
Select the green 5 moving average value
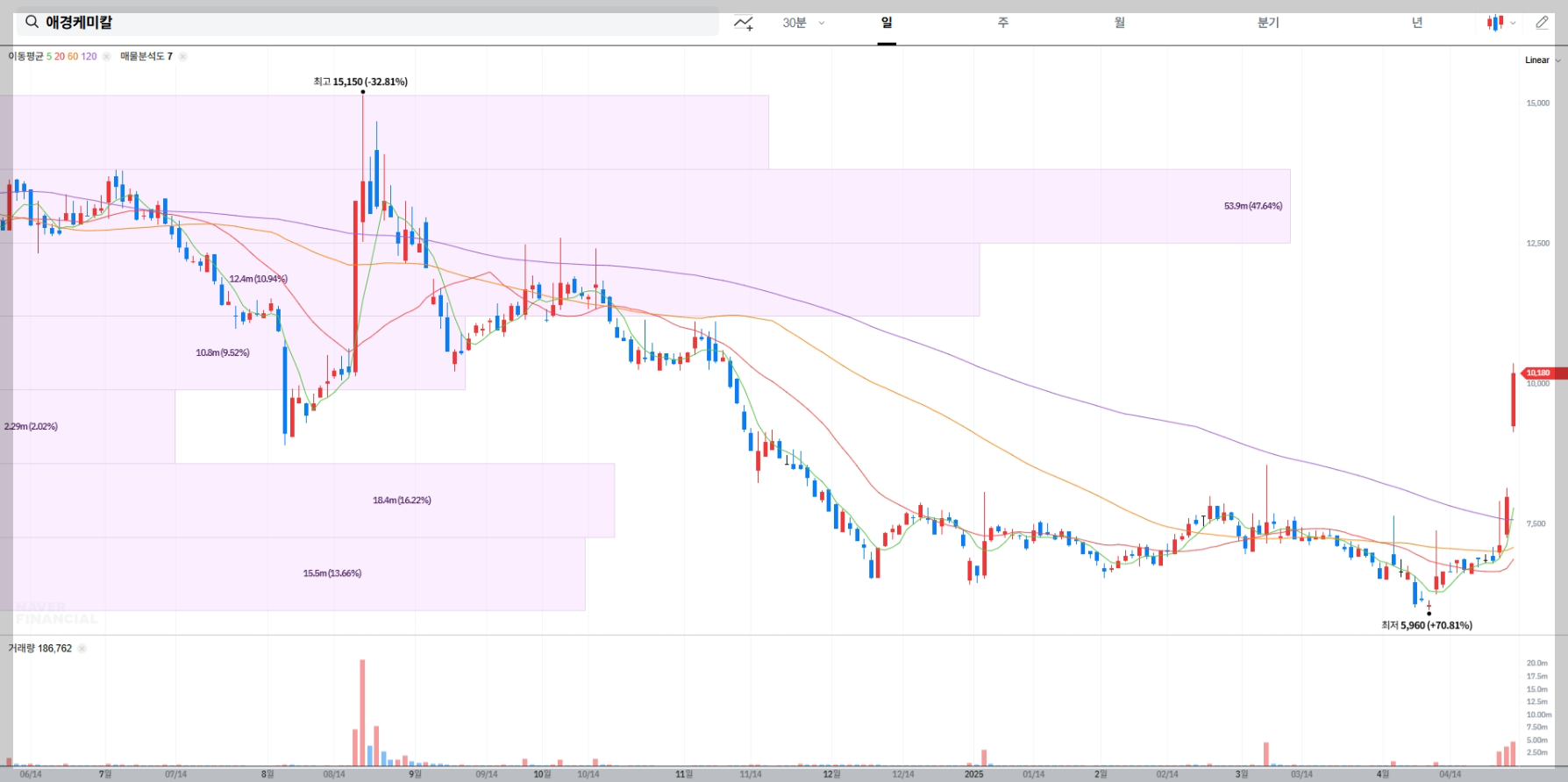[x=49, y=56]
